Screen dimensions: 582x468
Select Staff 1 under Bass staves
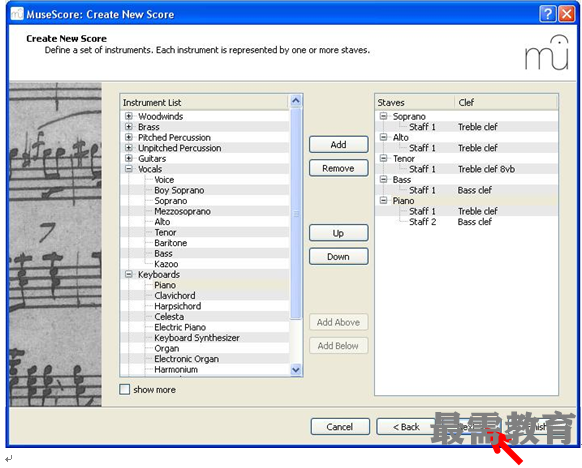(x=422, y=190)
